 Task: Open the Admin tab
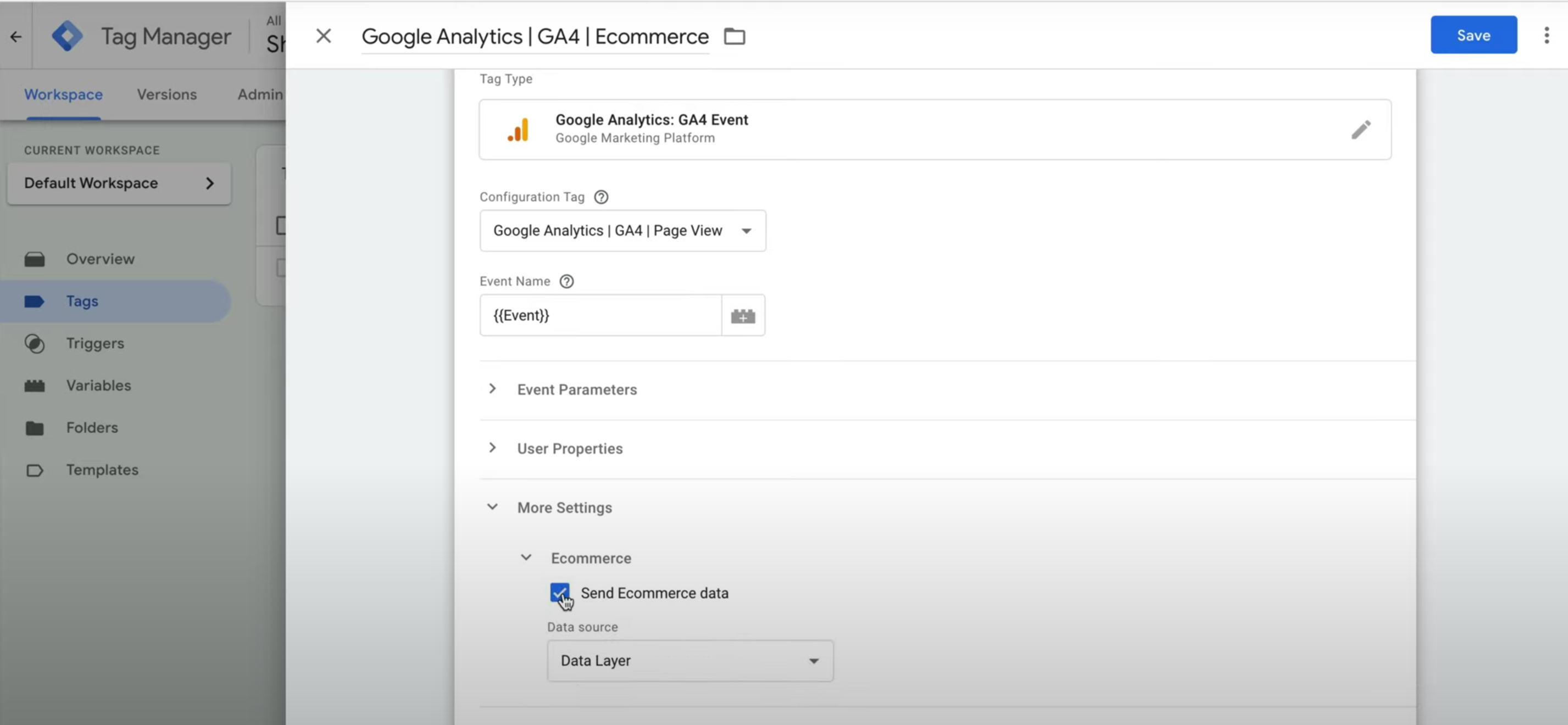tap(259, 94)
